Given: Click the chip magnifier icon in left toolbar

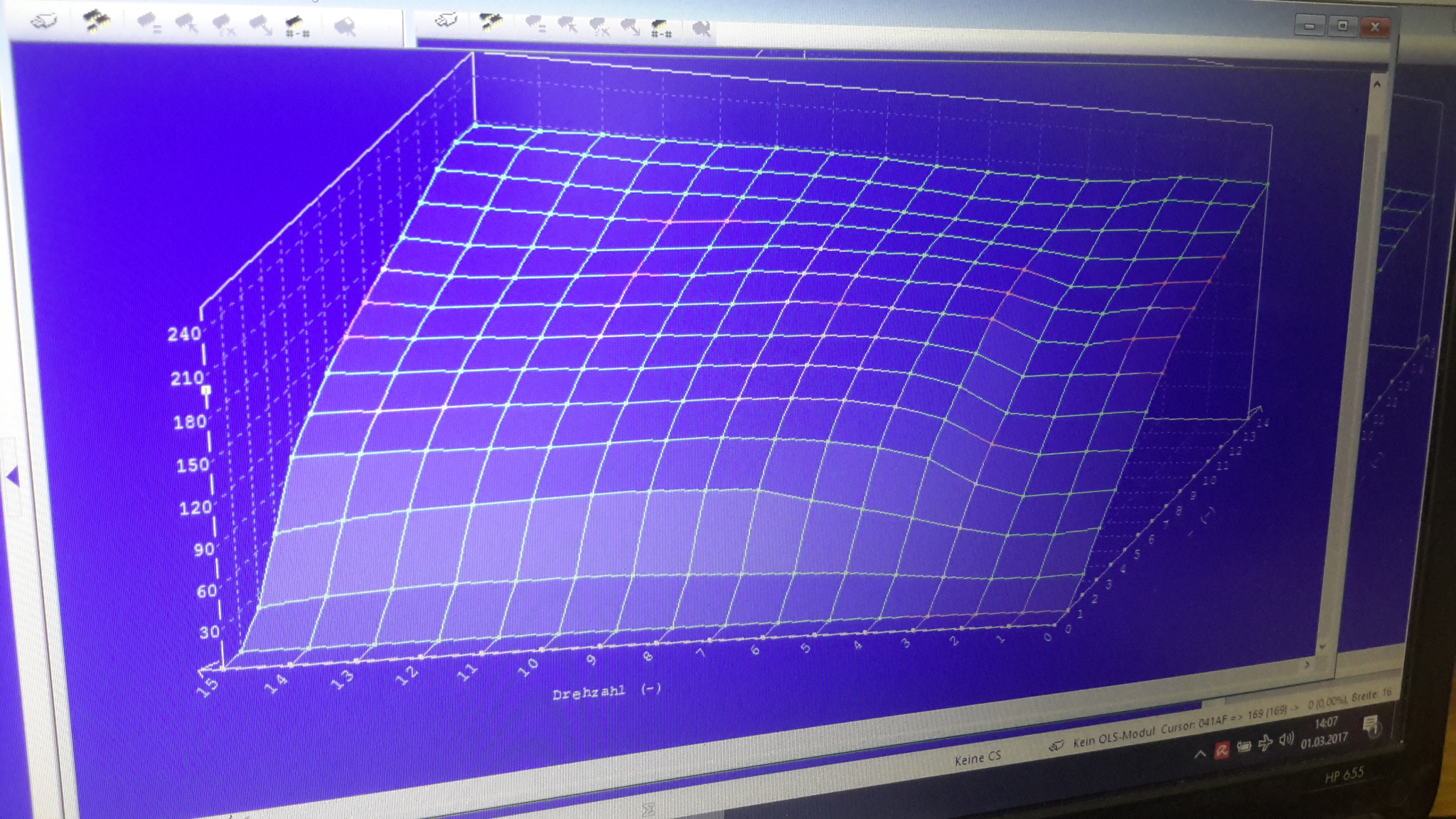Looking at the screenshot, I should coord(345,27).
